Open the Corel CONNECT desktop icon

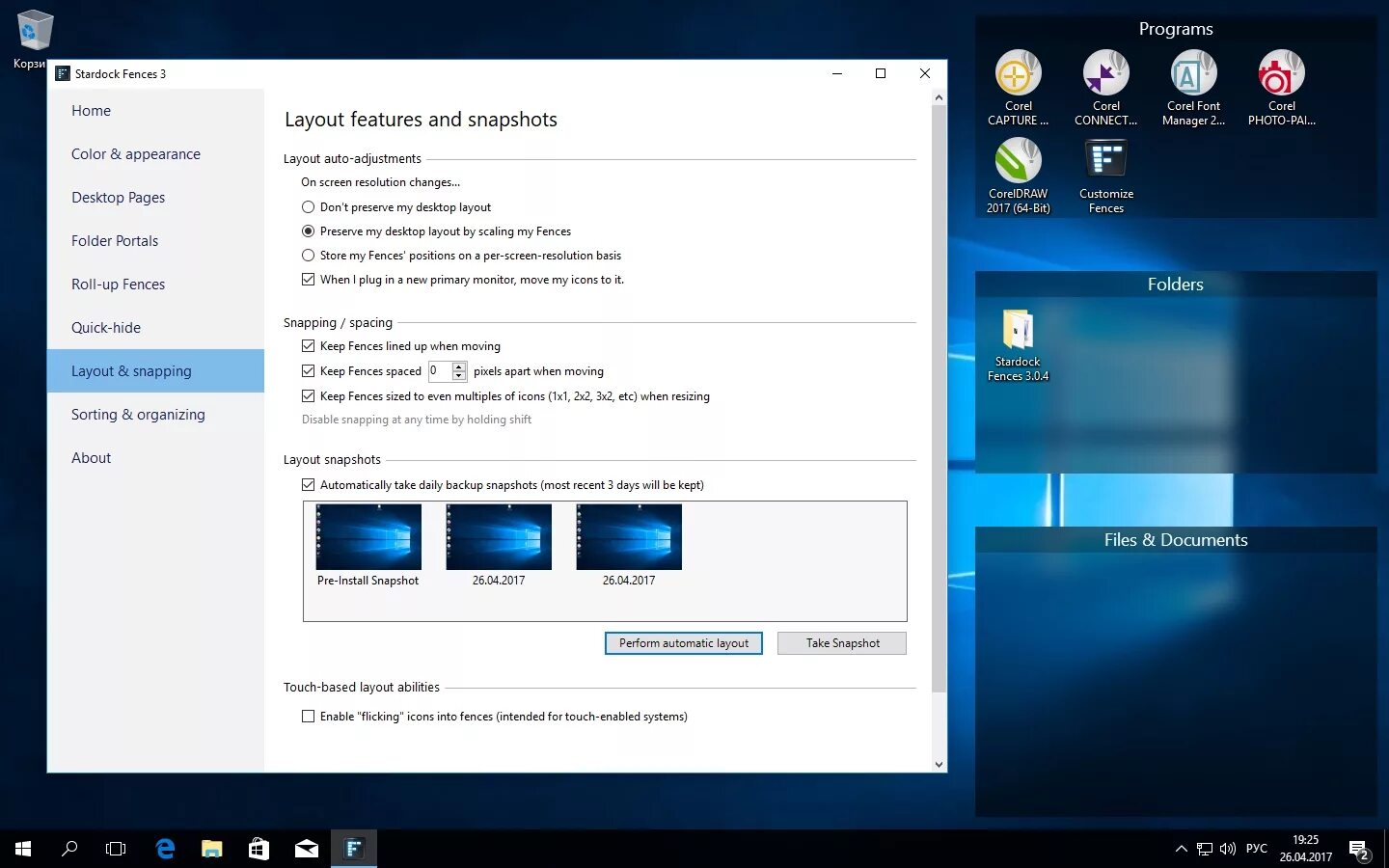[1105, 88]
